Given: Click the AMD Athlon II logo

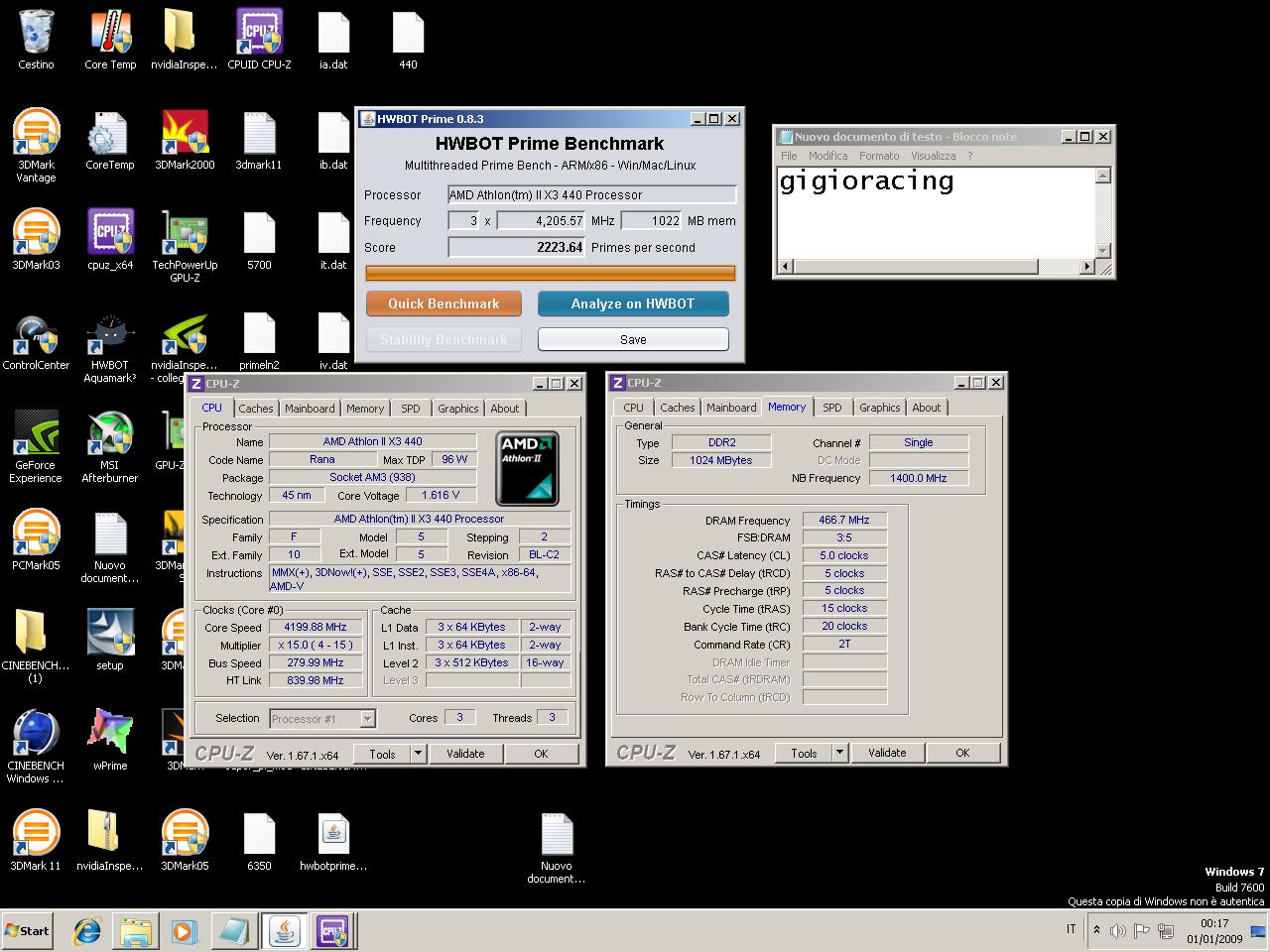Looking at the screenshot, I should point(528,468).
